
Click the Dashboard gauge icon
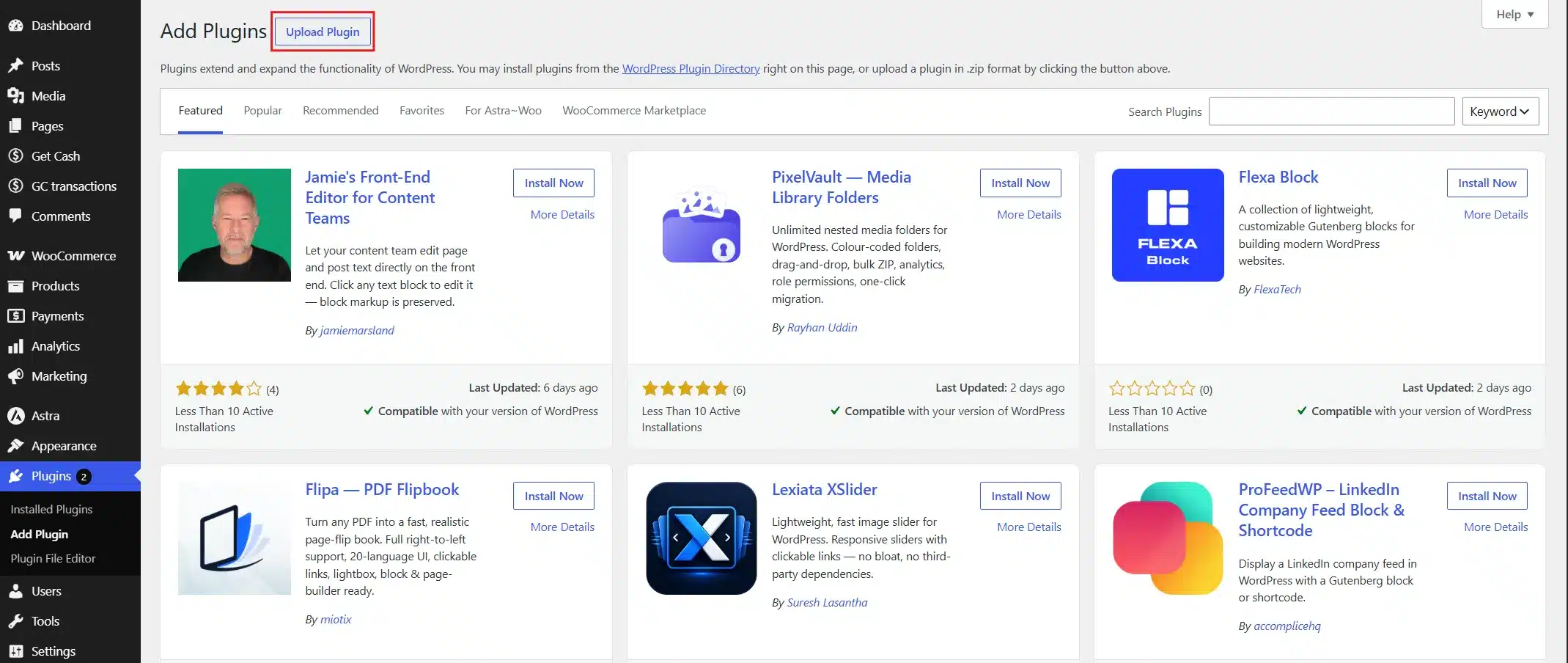pyautogui.click(x=15, y=26)
